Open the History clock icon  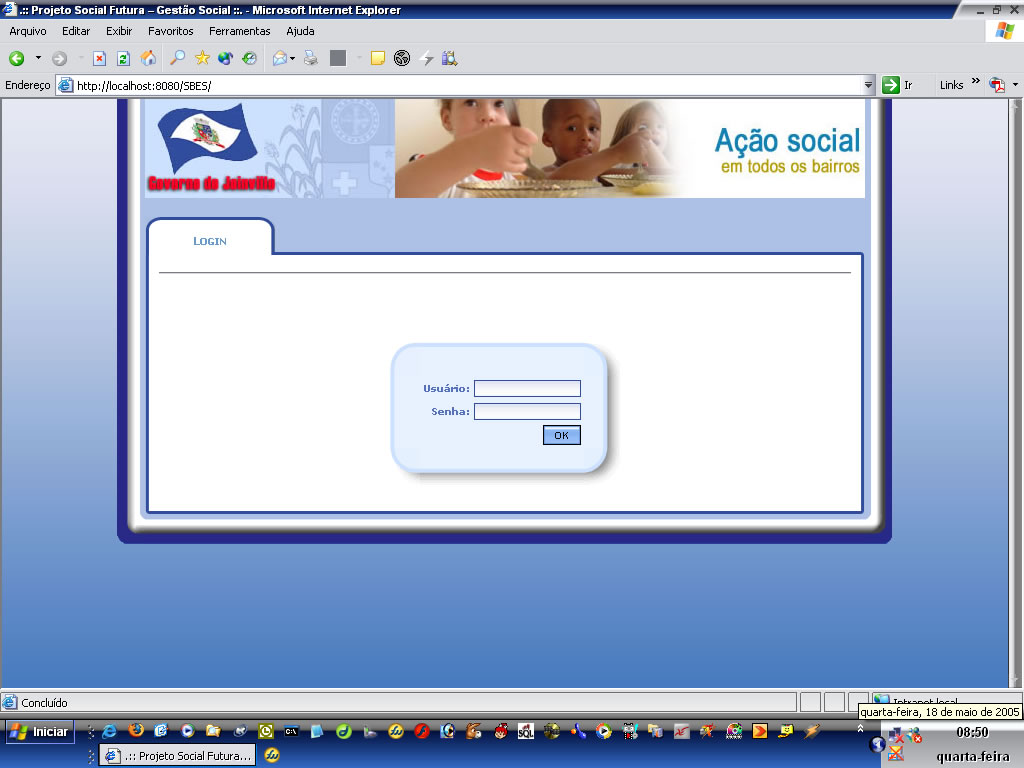249,58
